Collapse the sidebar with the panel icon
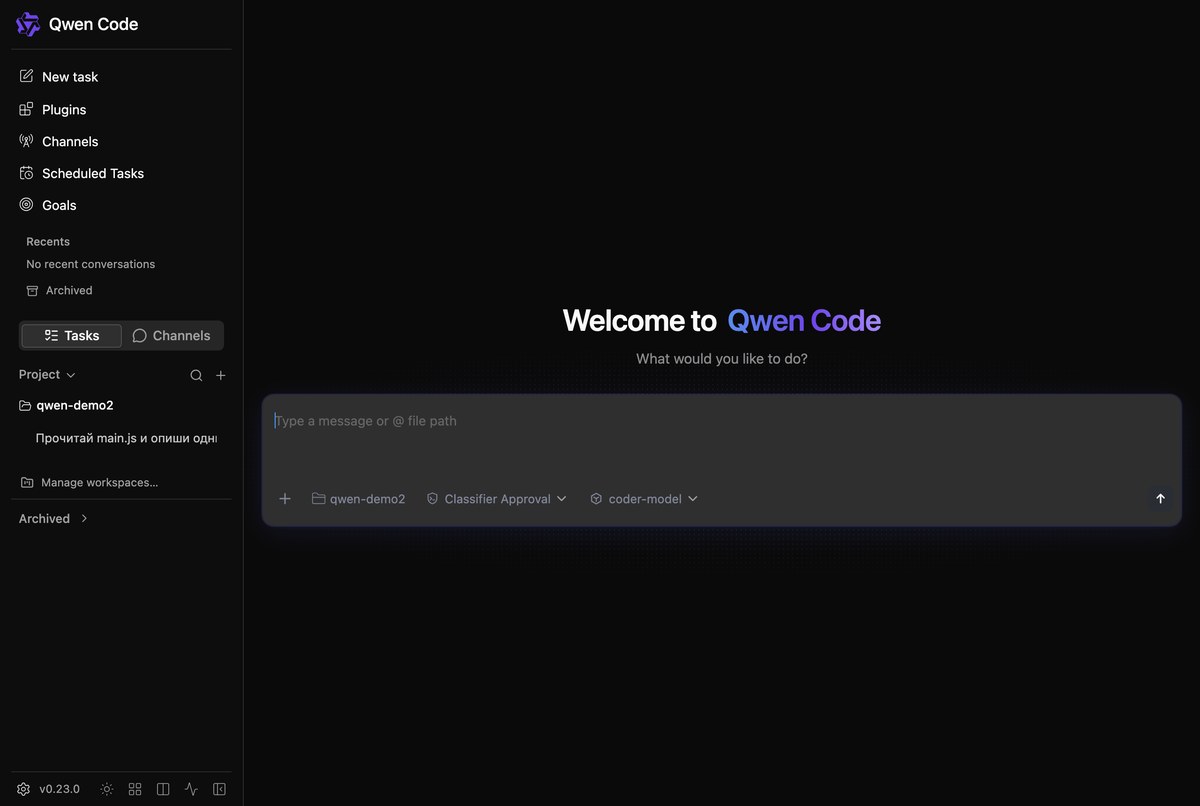 [219, 789]
